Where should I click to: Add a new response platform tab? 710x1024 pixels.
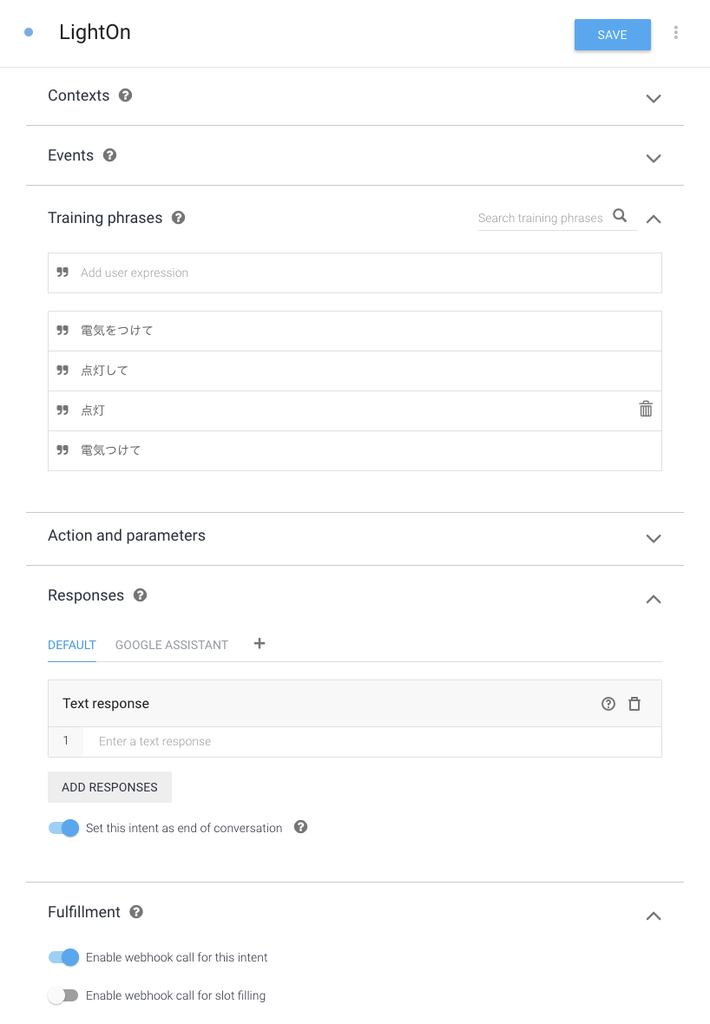pos(259,644)
